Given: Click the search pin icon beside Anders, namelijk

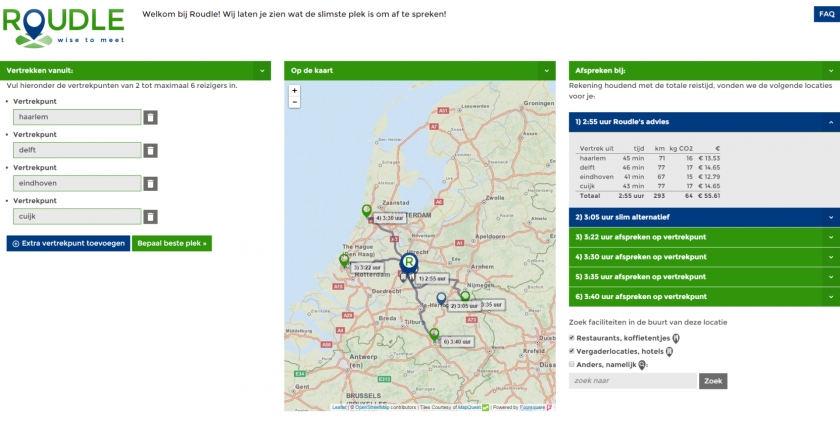Looking at the screenshot, I should [x=642, y=365].
